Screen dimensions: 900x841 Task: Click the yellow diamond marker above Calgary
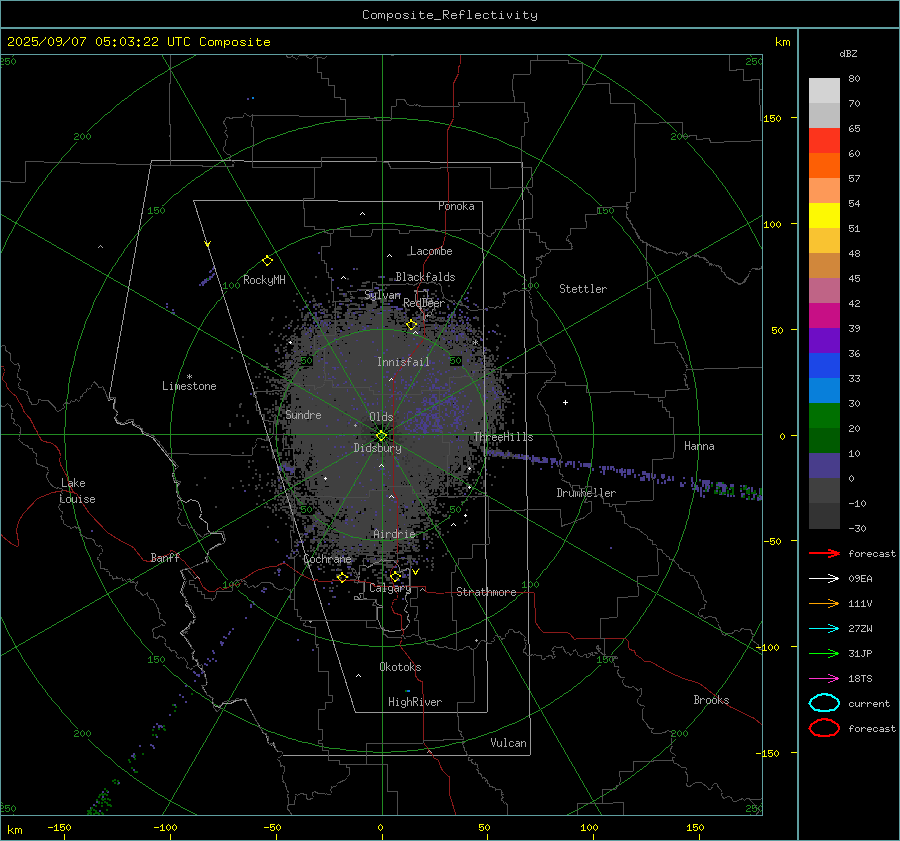pos(395,576)
